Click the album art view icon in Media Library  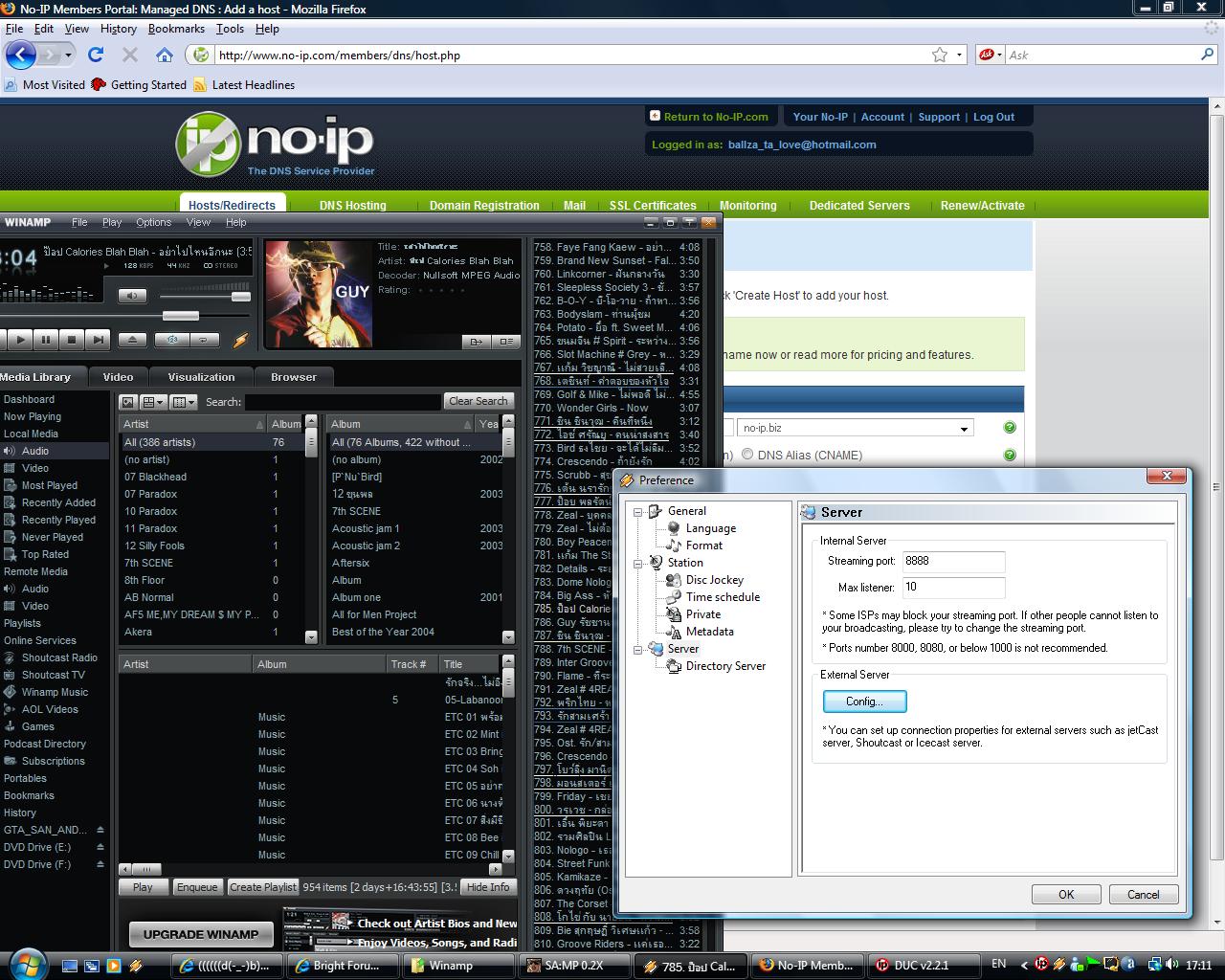[128, 402]
